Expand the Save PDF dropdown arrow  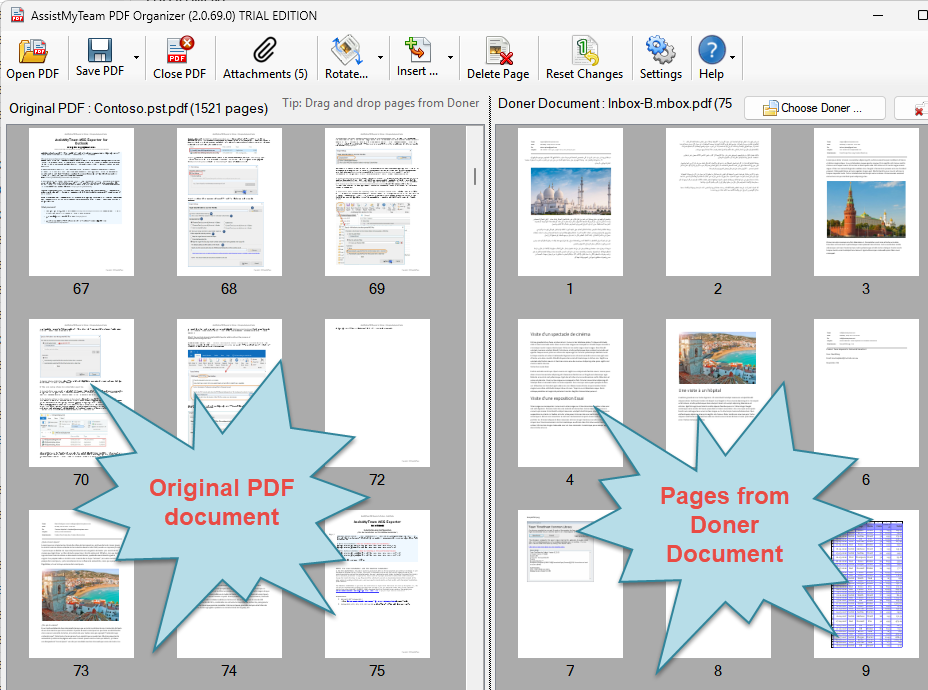click(x=135, y=58)
